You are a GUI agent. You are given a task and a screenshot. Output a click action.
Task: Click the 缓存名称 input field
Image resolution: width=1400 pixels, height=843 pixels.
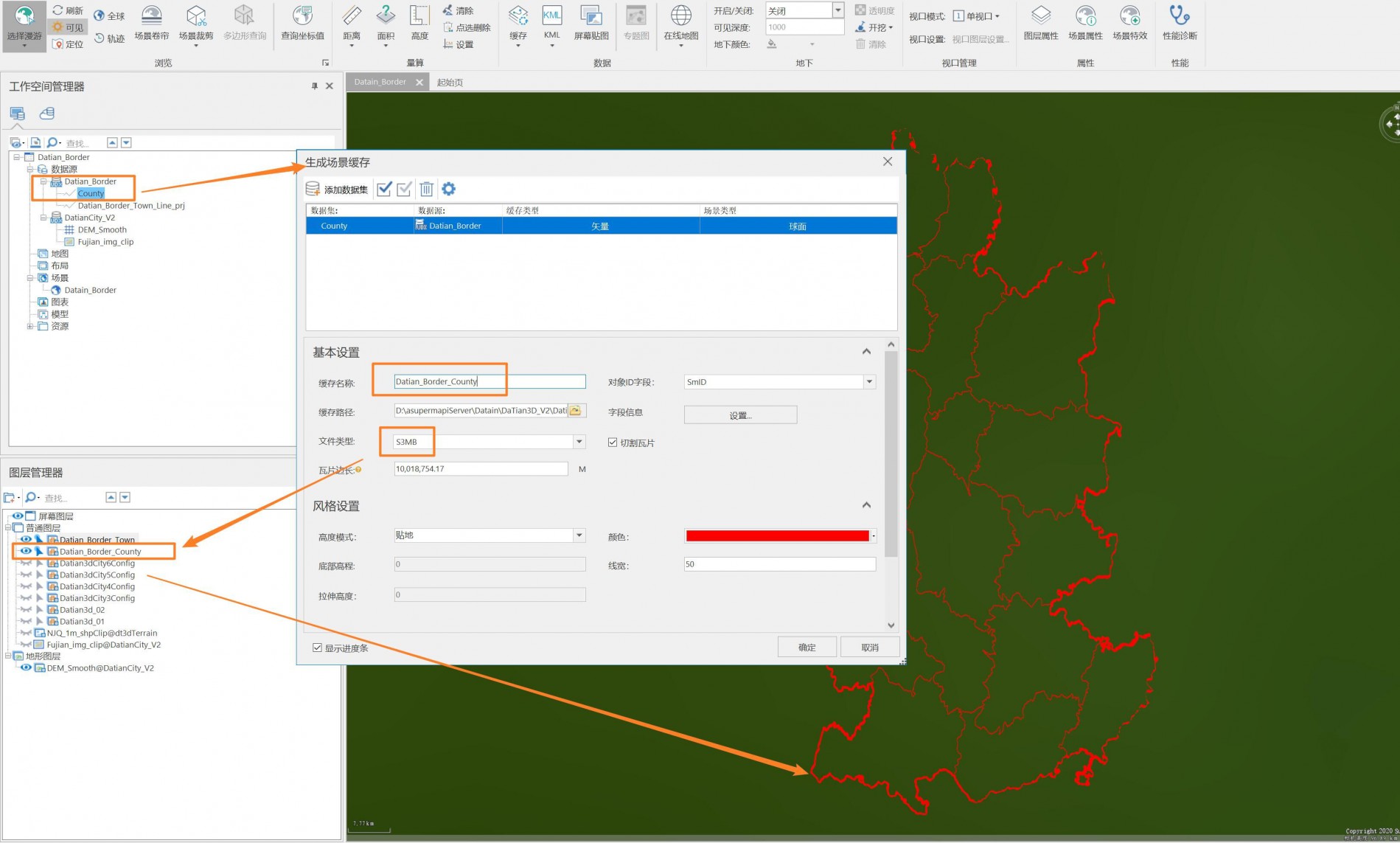[x=490, y=381]
